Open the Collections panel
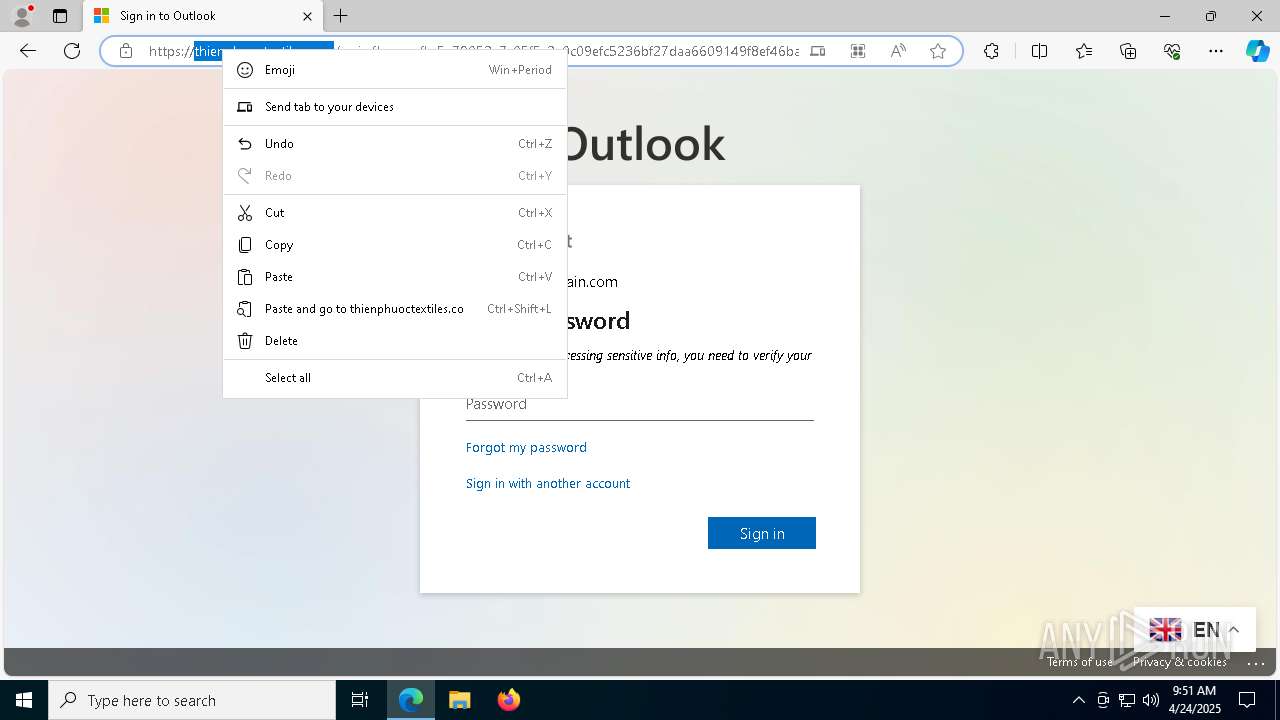Image resolution: width=1280 pixels, height=720 pixels. 1128,51
